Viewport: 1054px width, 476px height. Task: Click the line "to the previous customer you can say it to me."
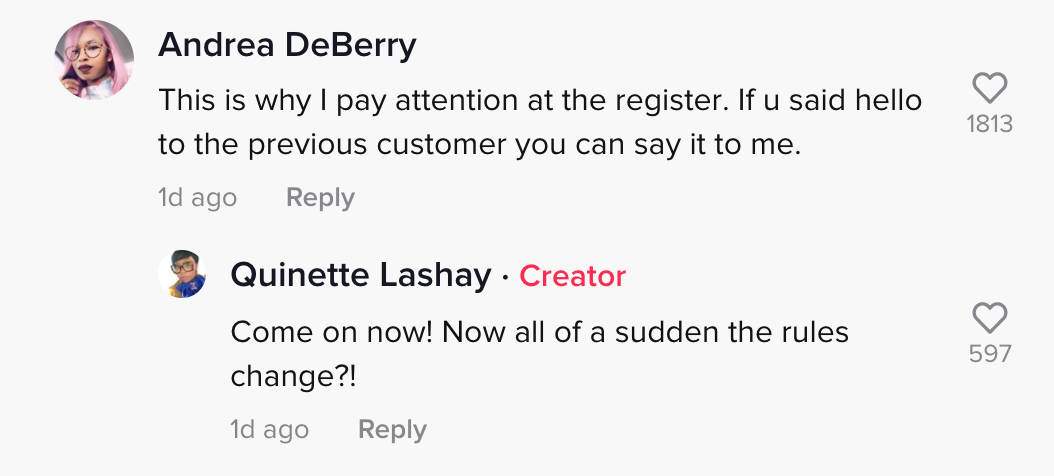point(480,145)
